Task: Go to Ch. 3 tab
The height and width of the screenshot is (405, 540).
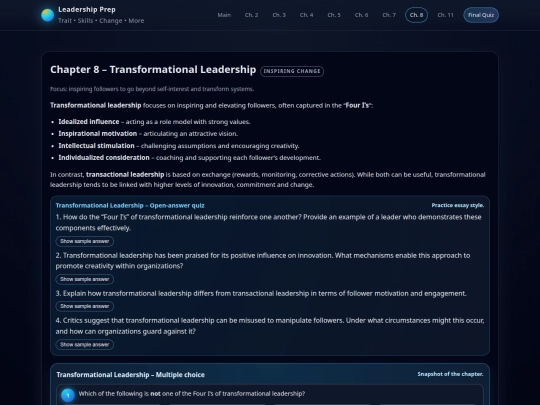Action: (279, 15)
